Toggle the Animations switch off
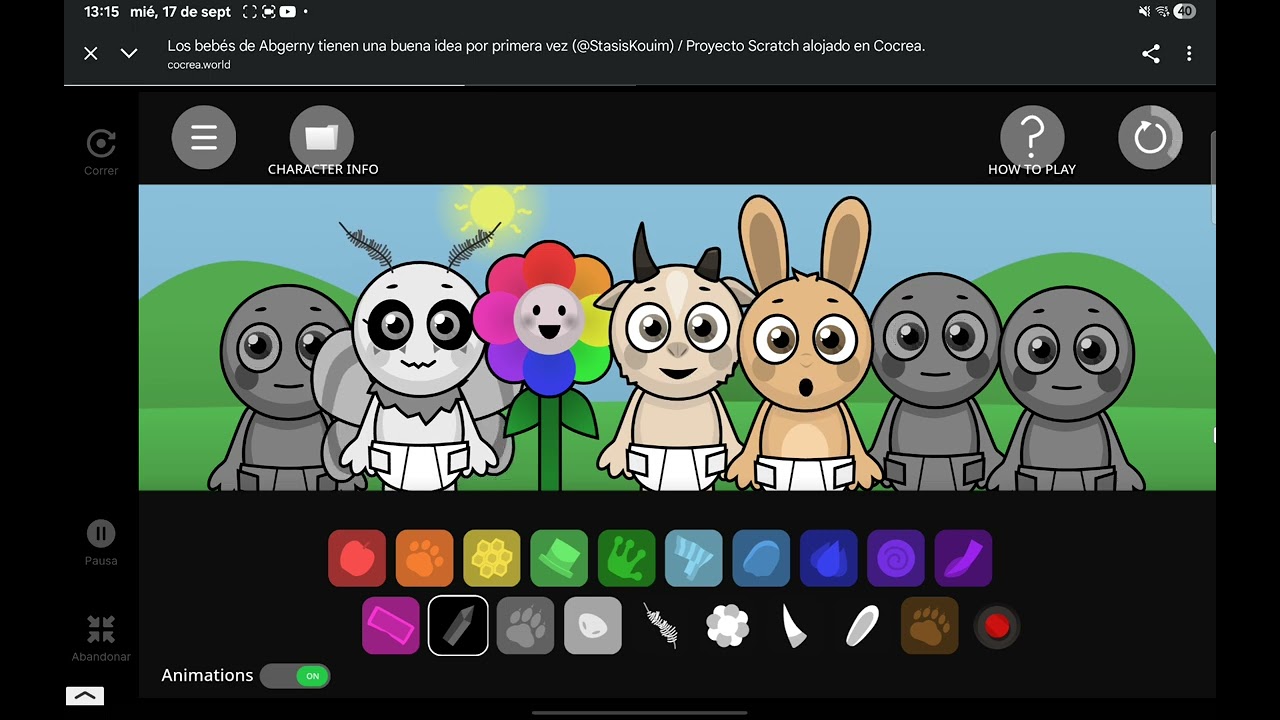 pyautogui.click(x=295, y=676)
